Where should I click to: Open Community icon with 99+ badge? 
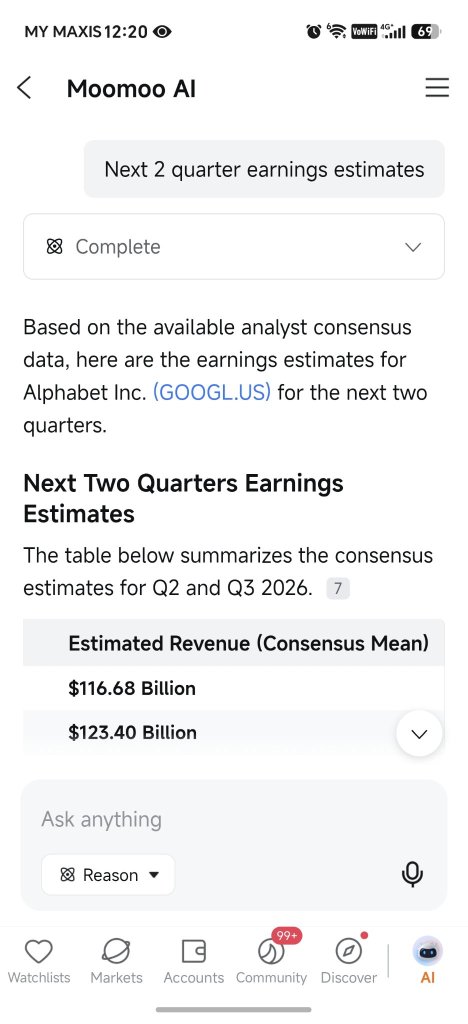tap(272, 952)
